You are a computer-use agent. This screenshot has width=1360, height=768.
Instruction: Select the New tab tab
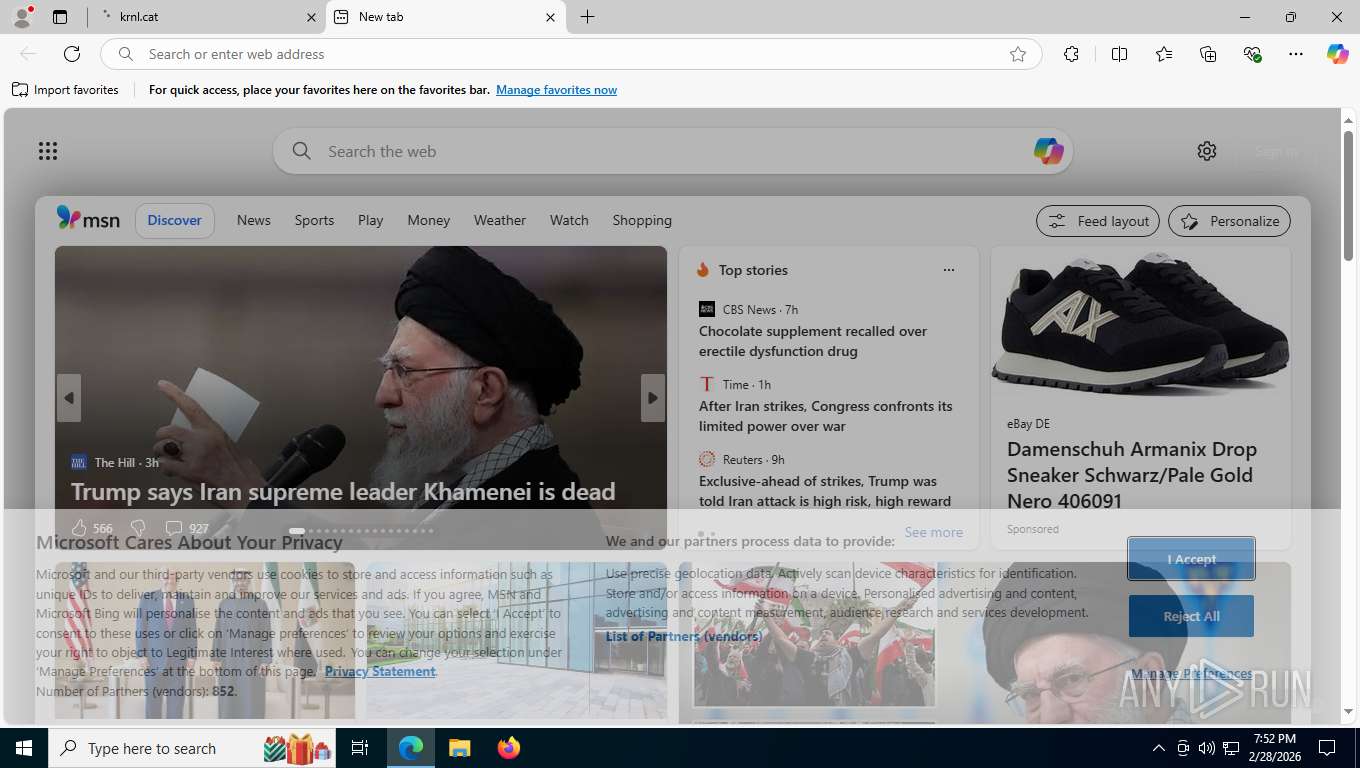click(446, 17)
